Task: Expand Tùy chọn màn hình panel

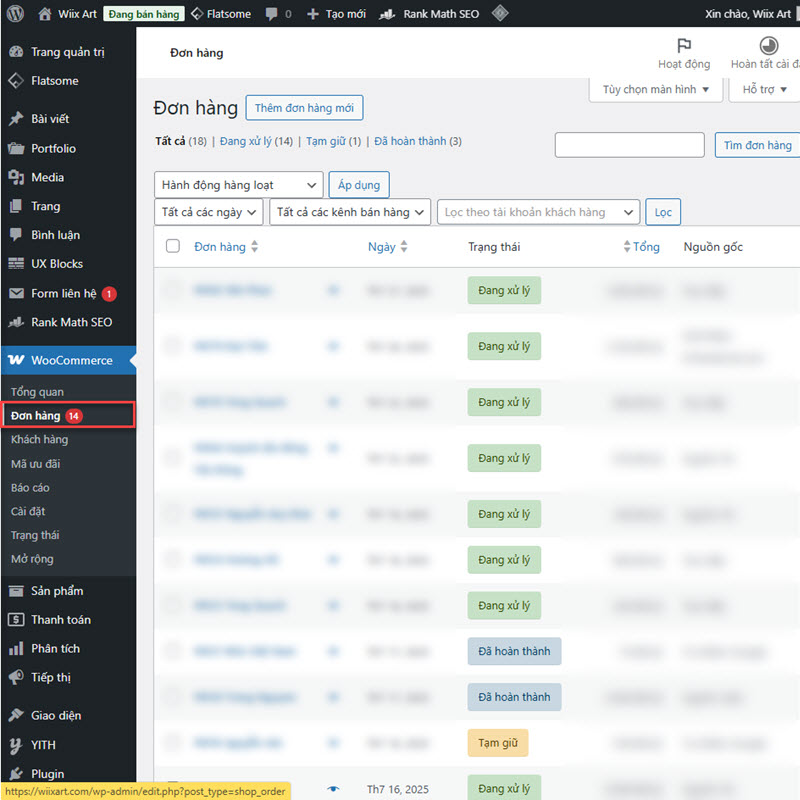Action: 656,90
